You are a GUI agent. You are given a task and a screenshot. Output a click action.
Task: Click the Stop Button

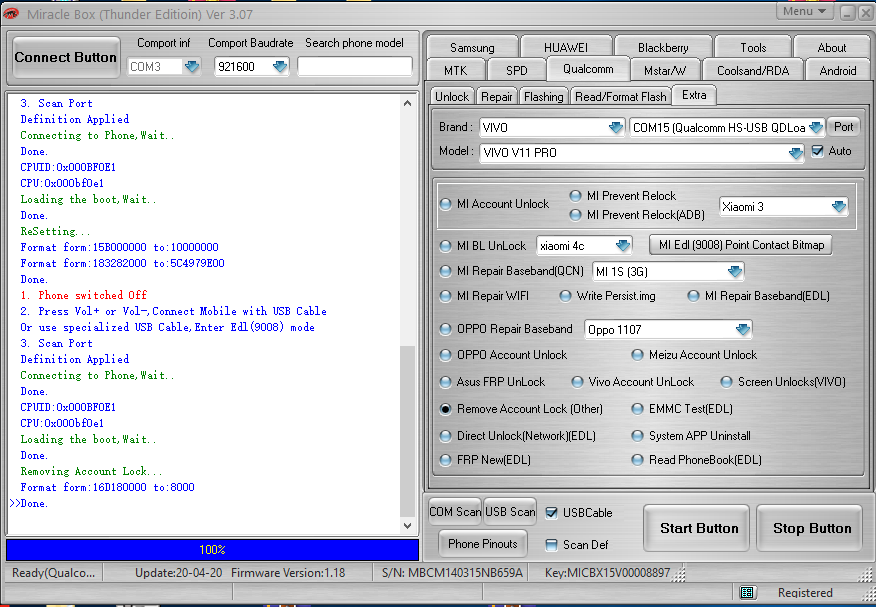812,528
